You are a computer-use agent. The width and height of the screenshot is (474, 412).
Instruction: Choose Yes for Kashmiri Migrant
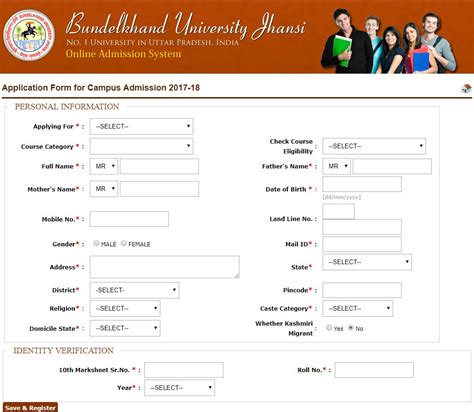pos(329,328)
